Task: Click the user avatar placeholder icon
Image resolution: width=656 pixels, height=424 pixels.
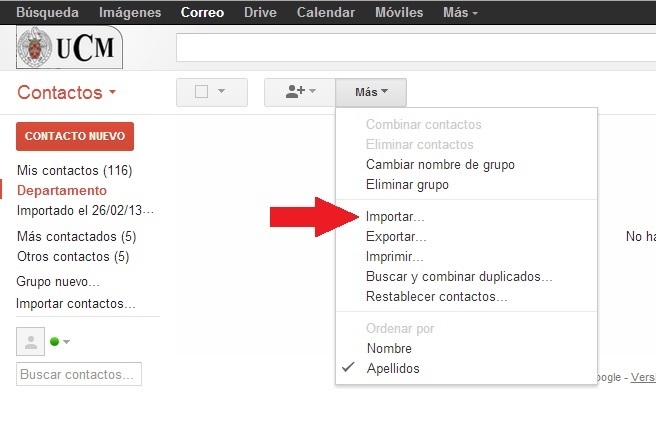Action: coord(31,341)
